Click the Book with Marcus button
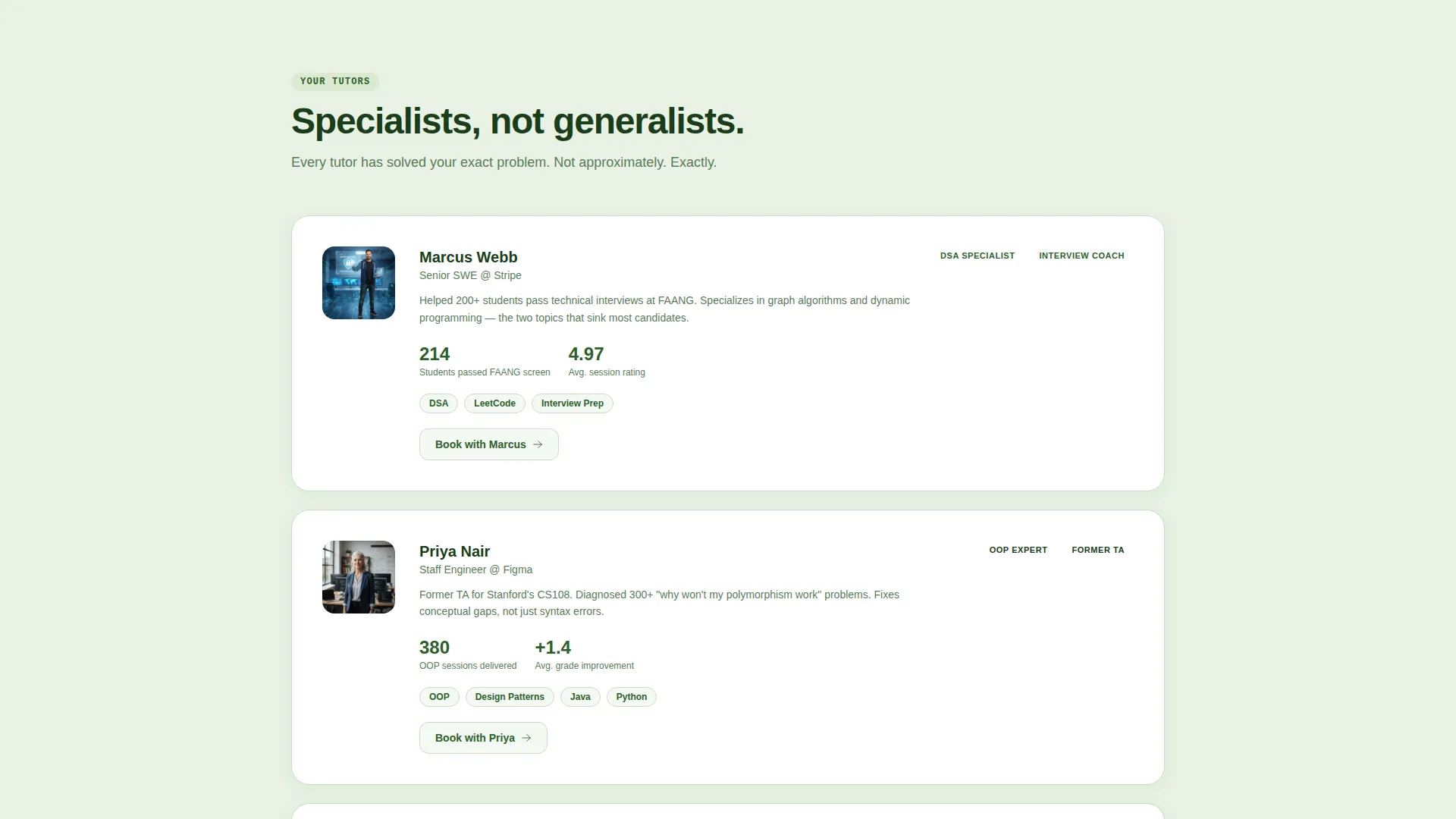 (x=489, y=444)
